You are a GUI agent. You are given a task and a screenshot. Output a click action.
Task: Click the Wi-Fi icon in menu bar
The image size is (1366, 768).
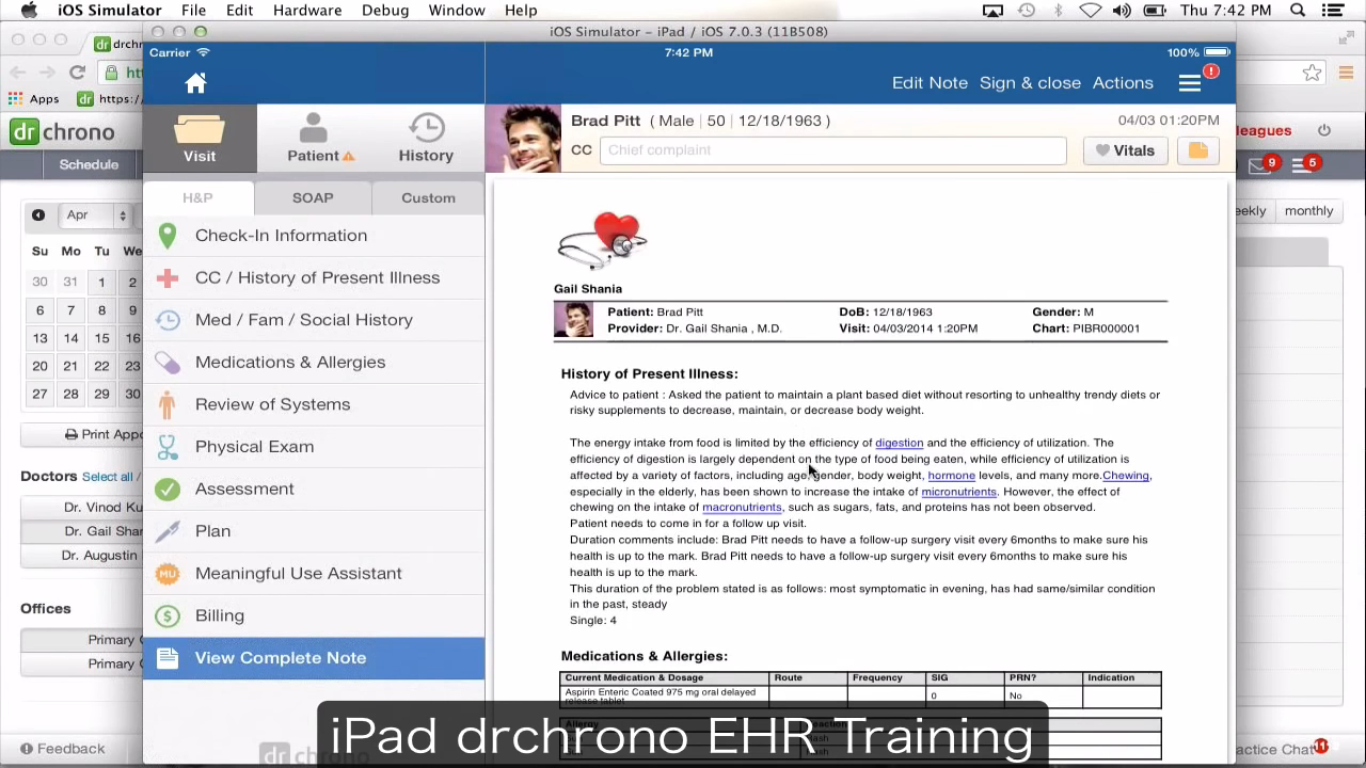click(1090, 10)
